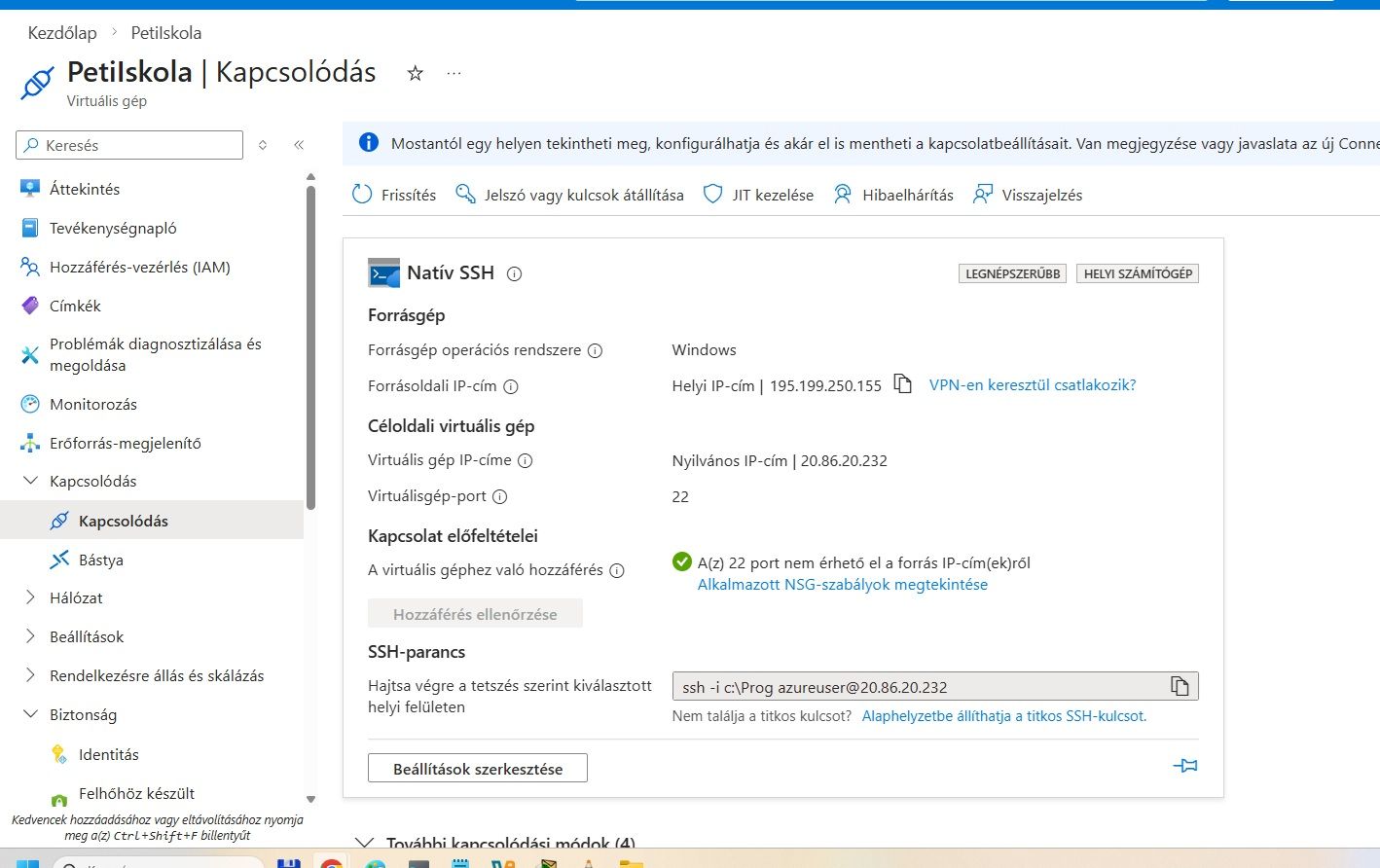Click Frissítés refresh toolbar button
1380x868 pixels.
pyautogui.click(x=394, y=195)
